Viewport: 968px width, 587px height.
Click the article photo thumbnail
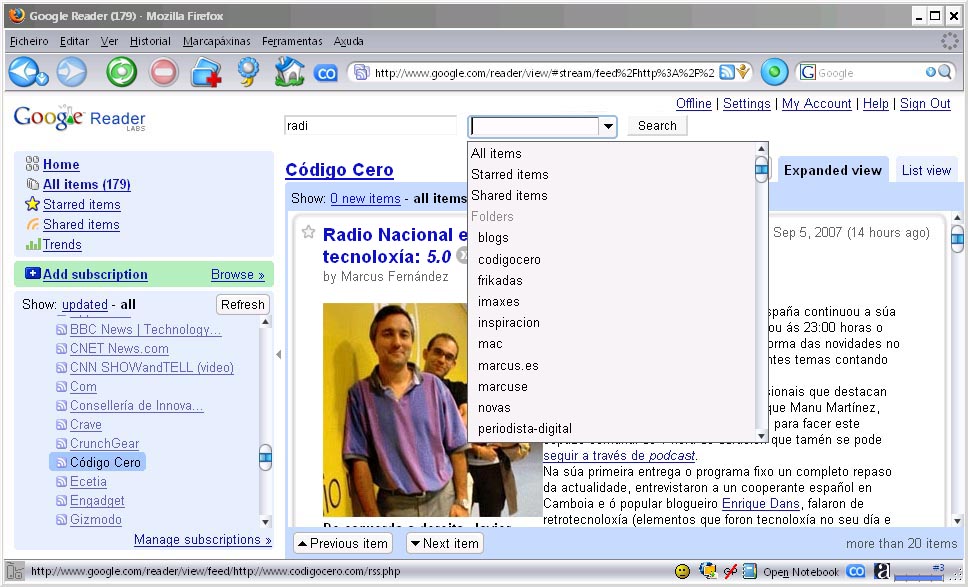pos(432,409)
